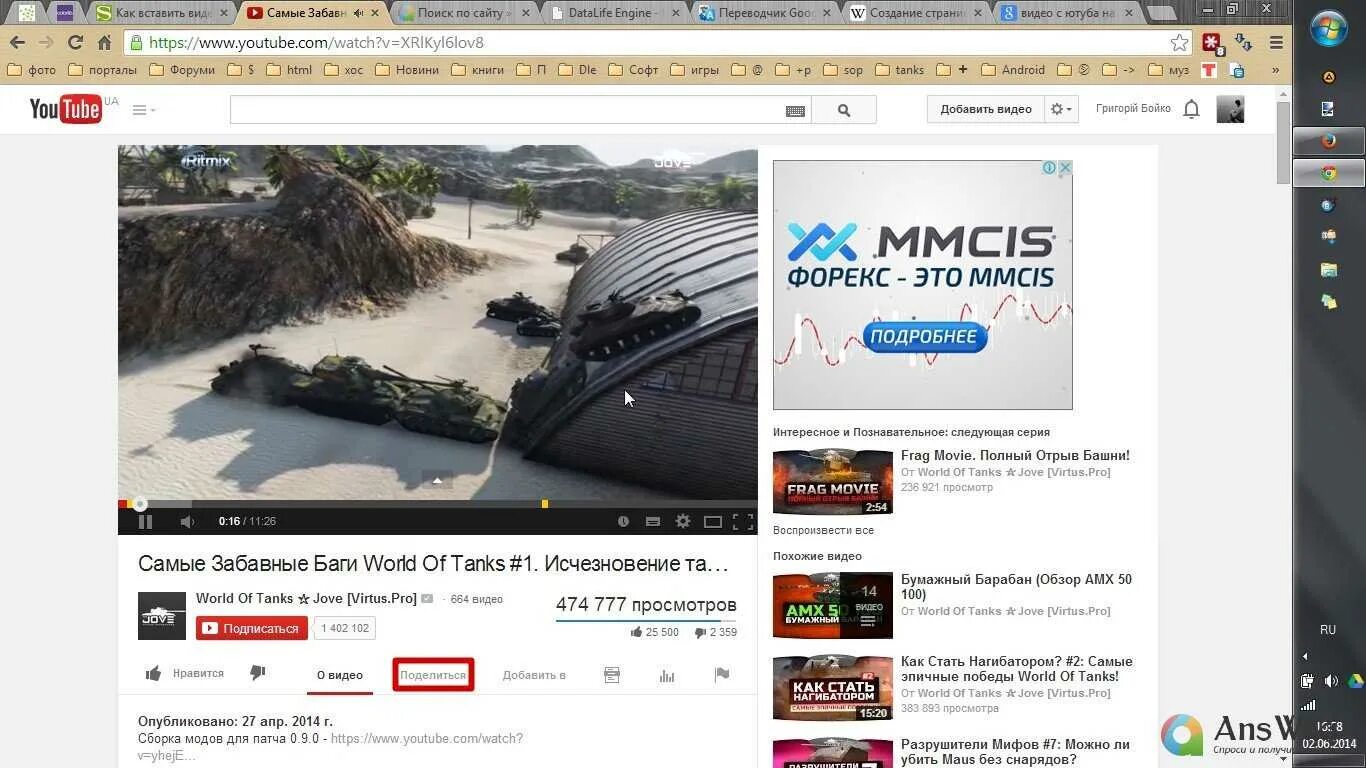Switch to theater mode
The image size is (1366, 768).
713,521
